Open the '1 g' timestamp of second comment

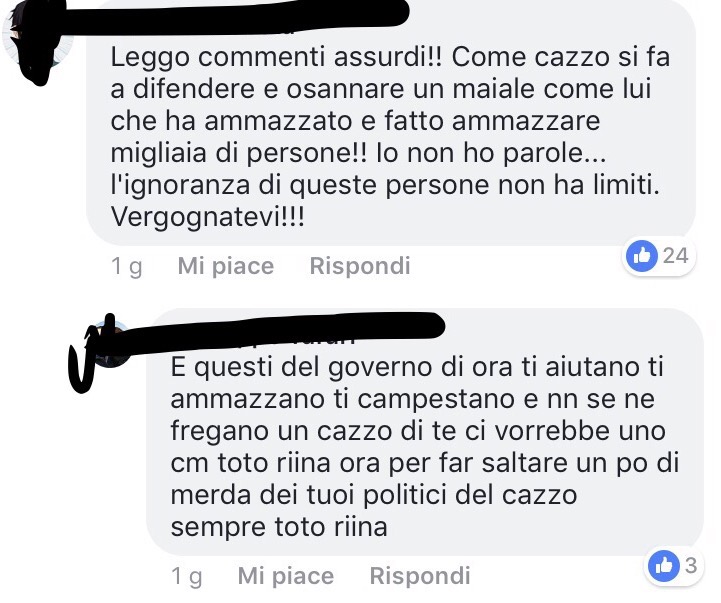click(x=186, y=576)
